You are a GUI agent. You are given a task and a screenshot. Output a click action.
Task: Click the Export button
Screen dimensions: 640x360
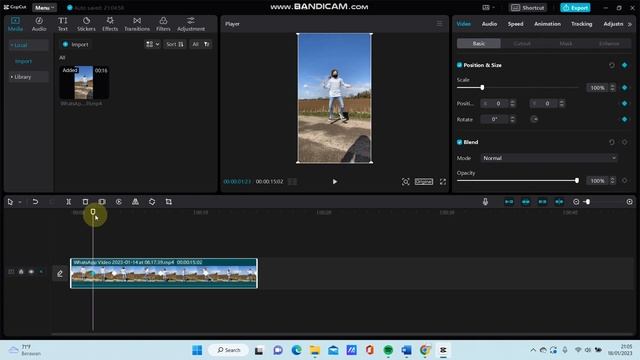click(575, 7)
